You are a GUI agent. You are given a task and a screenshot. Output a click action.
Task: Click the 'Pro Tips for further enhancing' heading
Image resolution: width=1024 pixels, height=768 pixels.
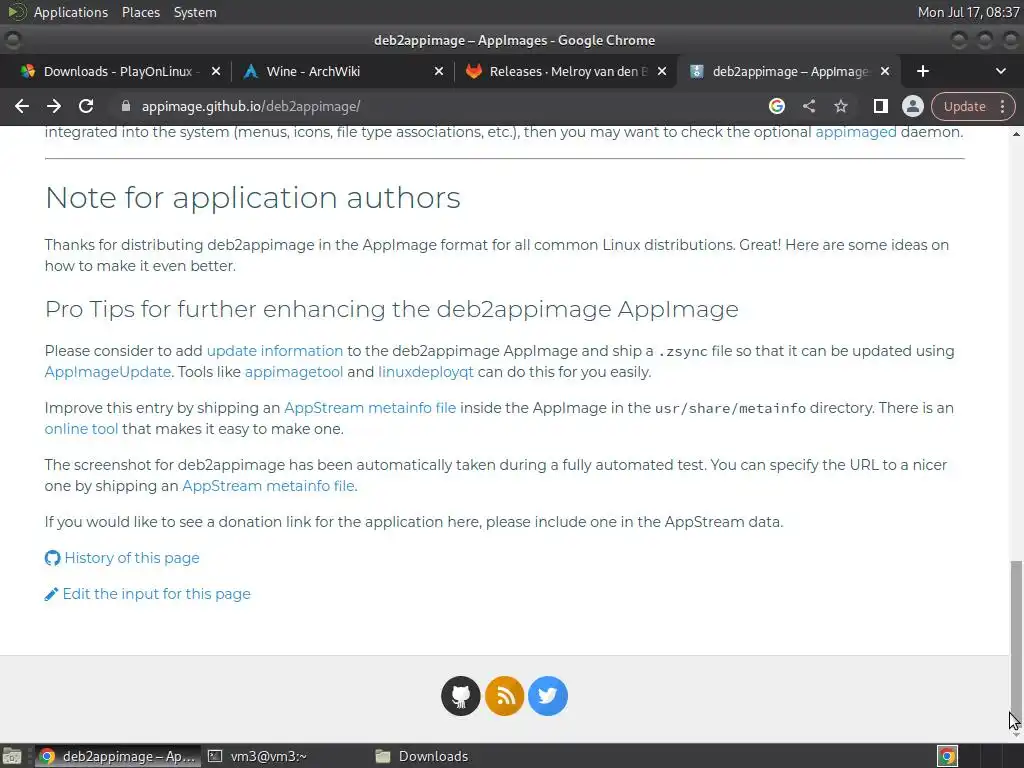(391, 309)
